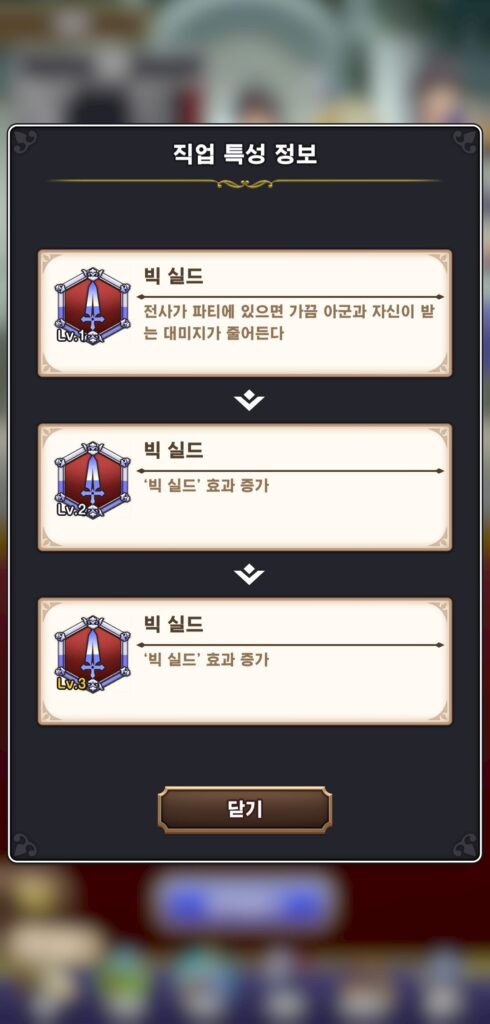
Task: Click the Lv.3 card's '빅 실드' 효과 증가 text
Action: (206, 660)
